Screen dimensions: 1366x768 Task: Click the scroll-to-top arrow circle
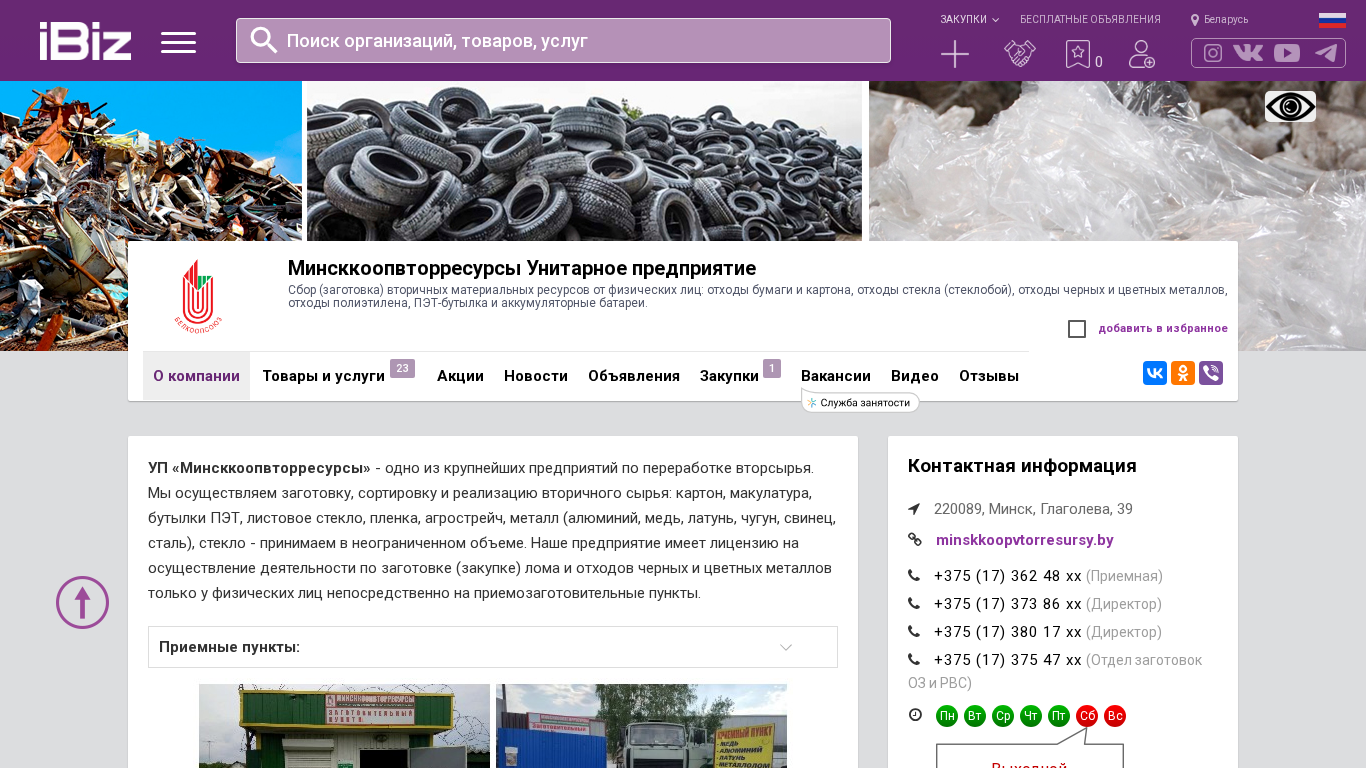coord(82,602)
